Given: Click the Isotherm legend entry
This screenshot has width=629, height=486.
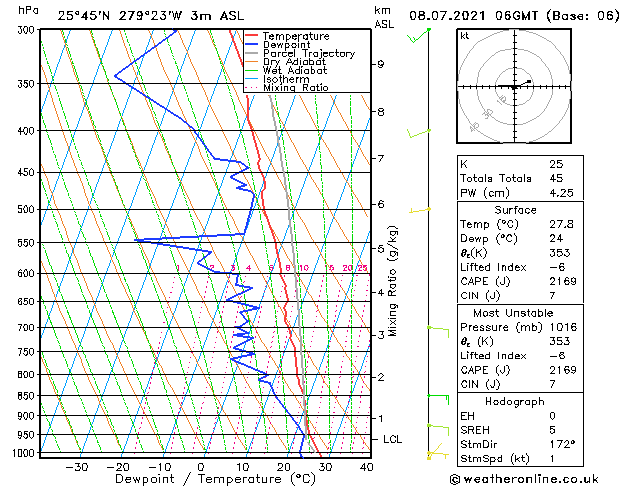Looking at the screenshot, I should tap(286, 79).
